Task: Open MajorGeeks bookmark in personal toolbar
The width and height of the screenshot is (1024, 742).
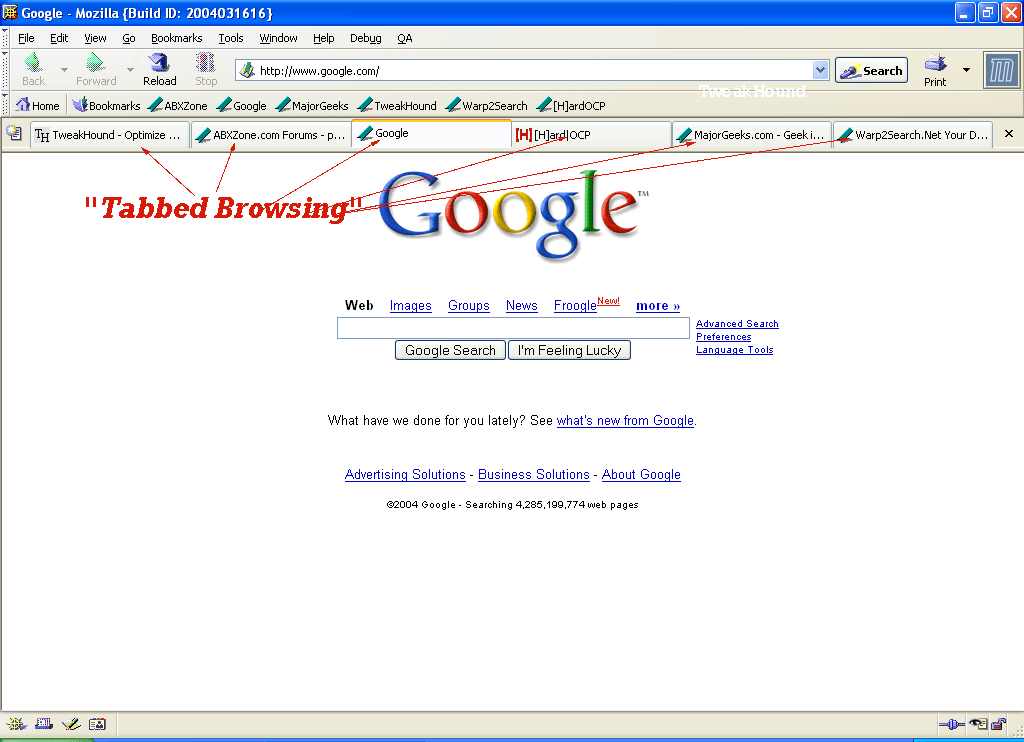Action: [312, 105]
